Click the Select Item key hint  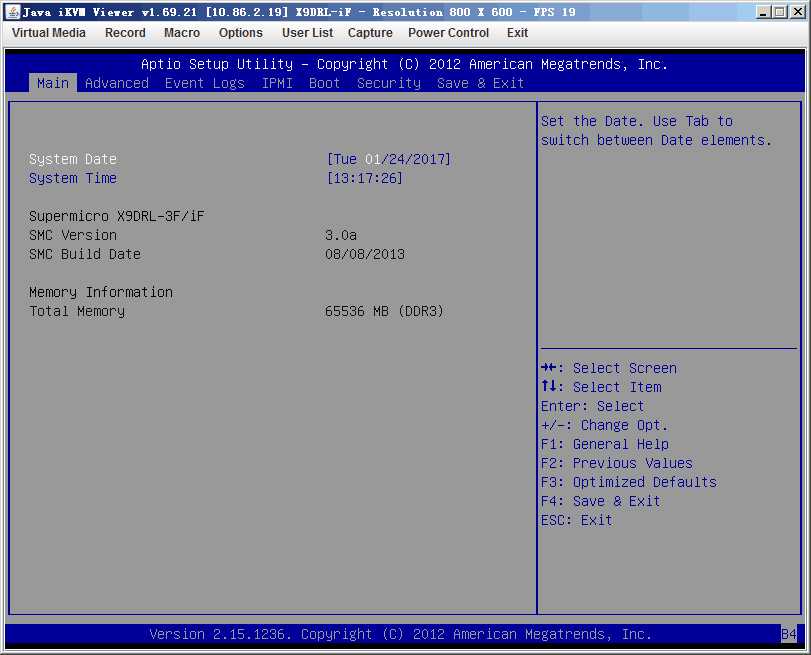click(601, 388)
